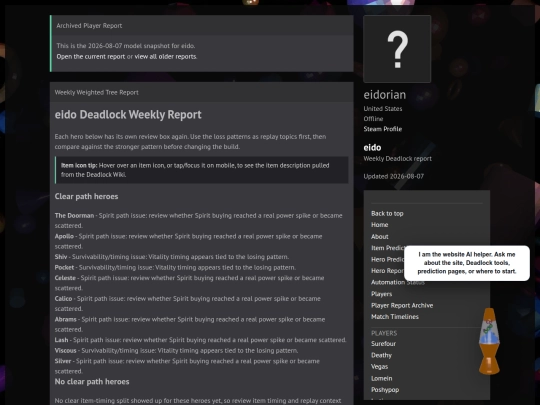The height and width of the screenshot is (405, 540).
Task: Open Hero Reports sidebar link
Action: coord(387,271)
